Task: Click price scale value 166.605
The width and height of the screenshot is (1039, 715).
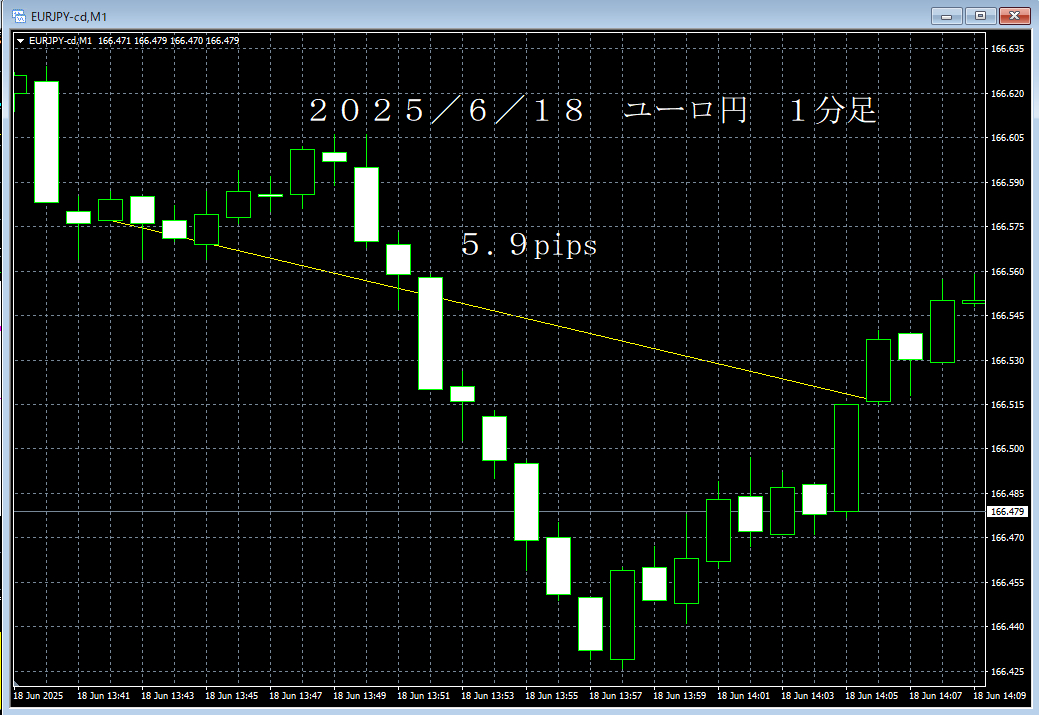Action: [x=1007, y=138]
